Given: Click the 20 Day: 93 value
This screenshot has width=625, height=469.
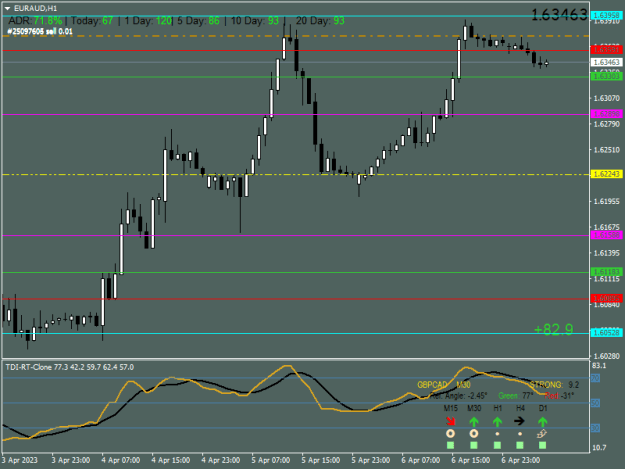Looking at the screenshot, I should tap(320, 21).
